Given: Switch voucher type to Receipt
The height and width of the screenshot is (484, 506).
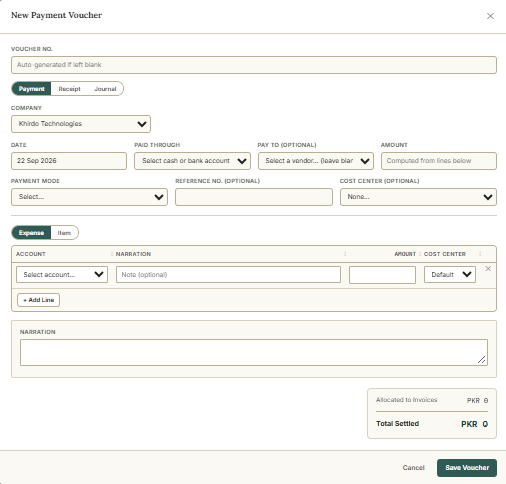Looking at the screenshot, I should point(69,89).
